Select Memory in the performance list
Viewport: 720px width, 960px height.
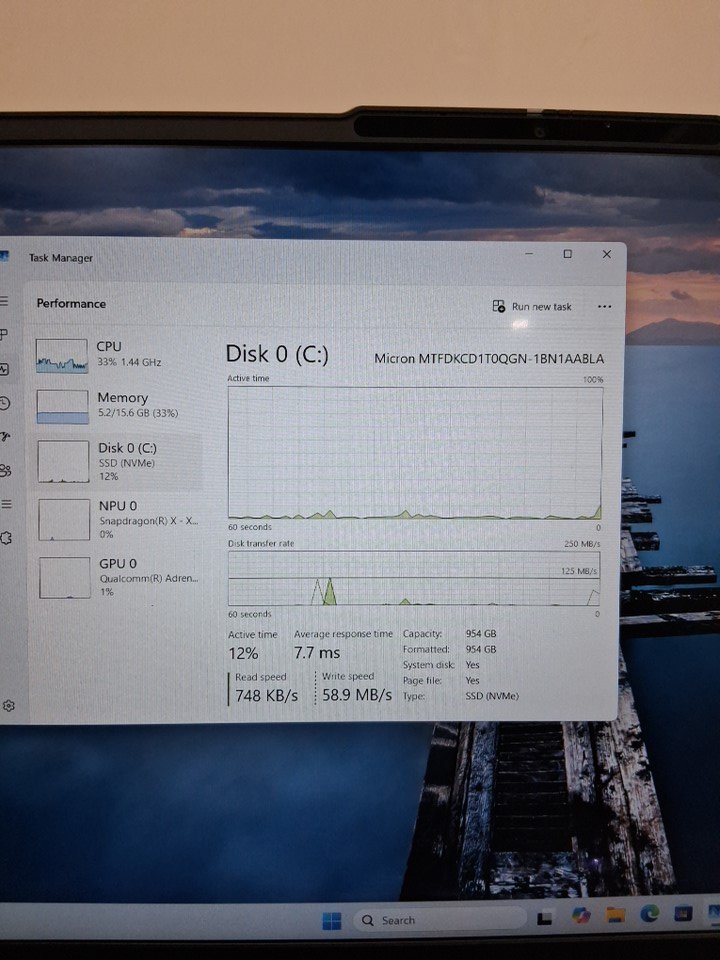pos(116,406)
